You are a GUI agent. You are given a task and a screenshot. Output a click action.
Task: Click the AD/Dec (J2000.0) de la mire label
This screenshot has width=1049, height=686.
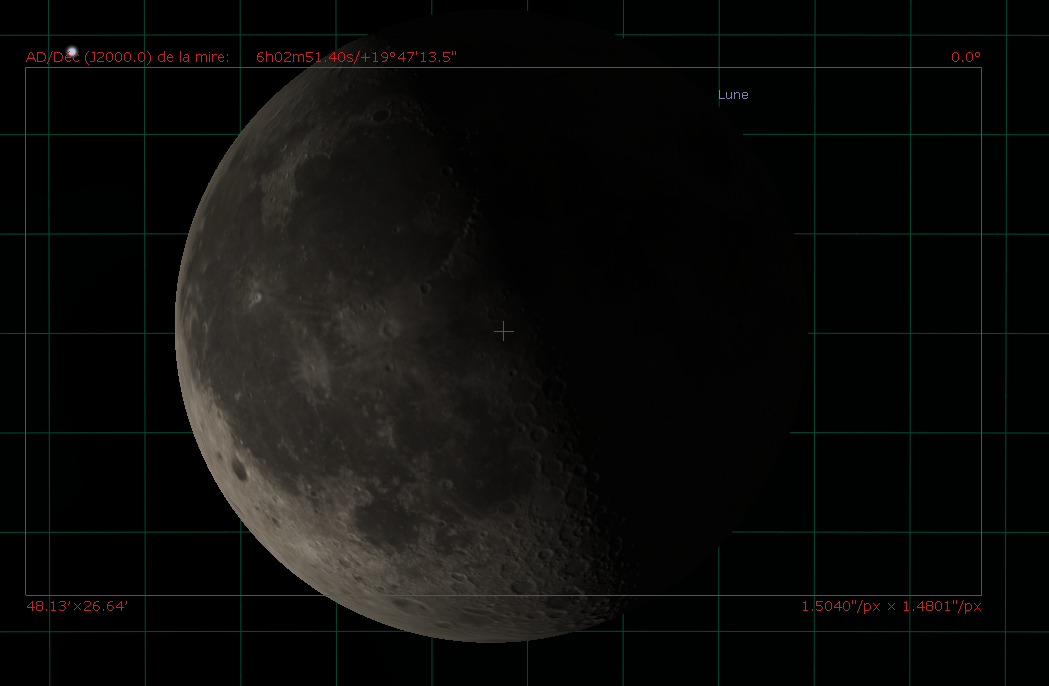pyautogui.click(x=127, y=57)
